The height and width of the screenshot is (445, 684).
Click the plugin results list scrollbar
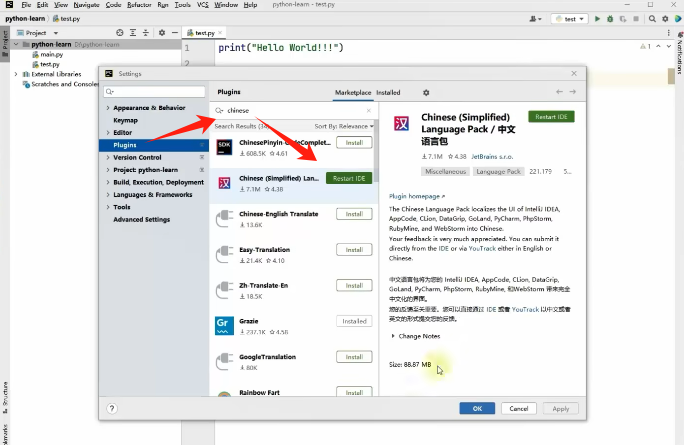click(376, 151)
